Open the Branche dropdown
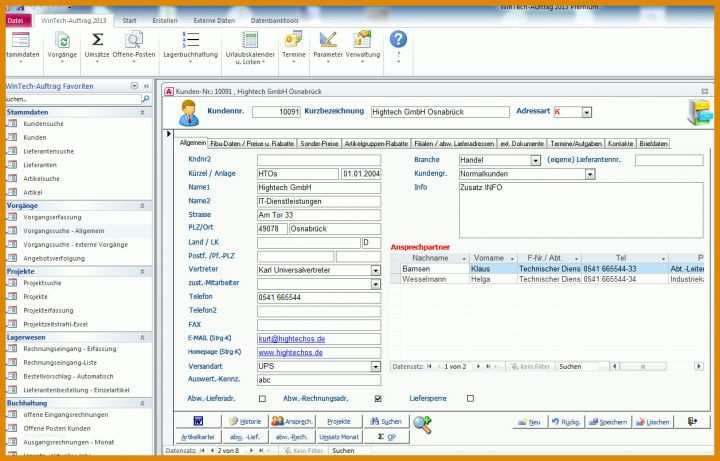720x461 pixels. click(x=535, y=160)
